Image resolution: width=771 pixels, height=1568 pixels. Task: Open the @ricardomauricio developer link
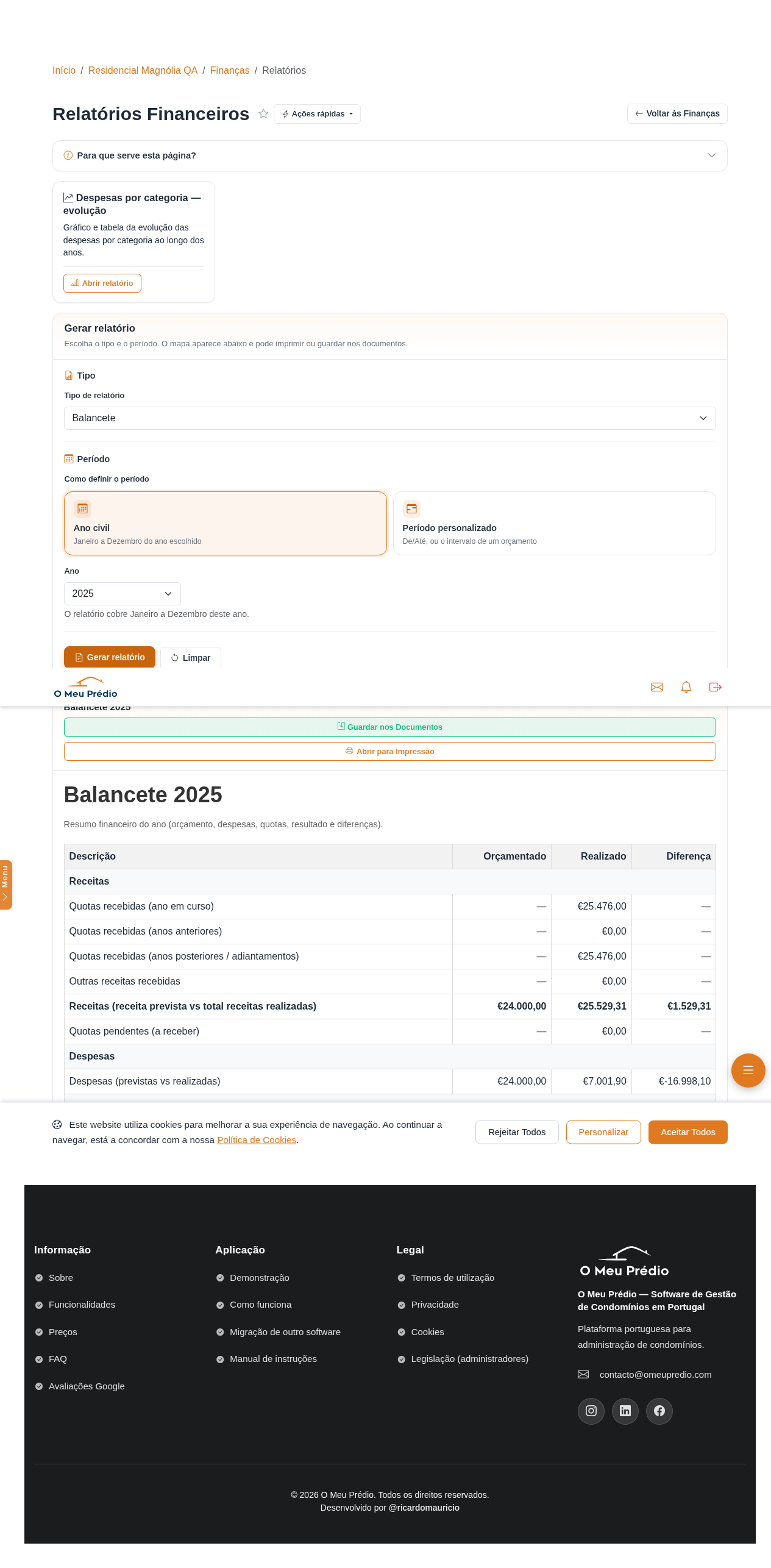coord(424,1508)
